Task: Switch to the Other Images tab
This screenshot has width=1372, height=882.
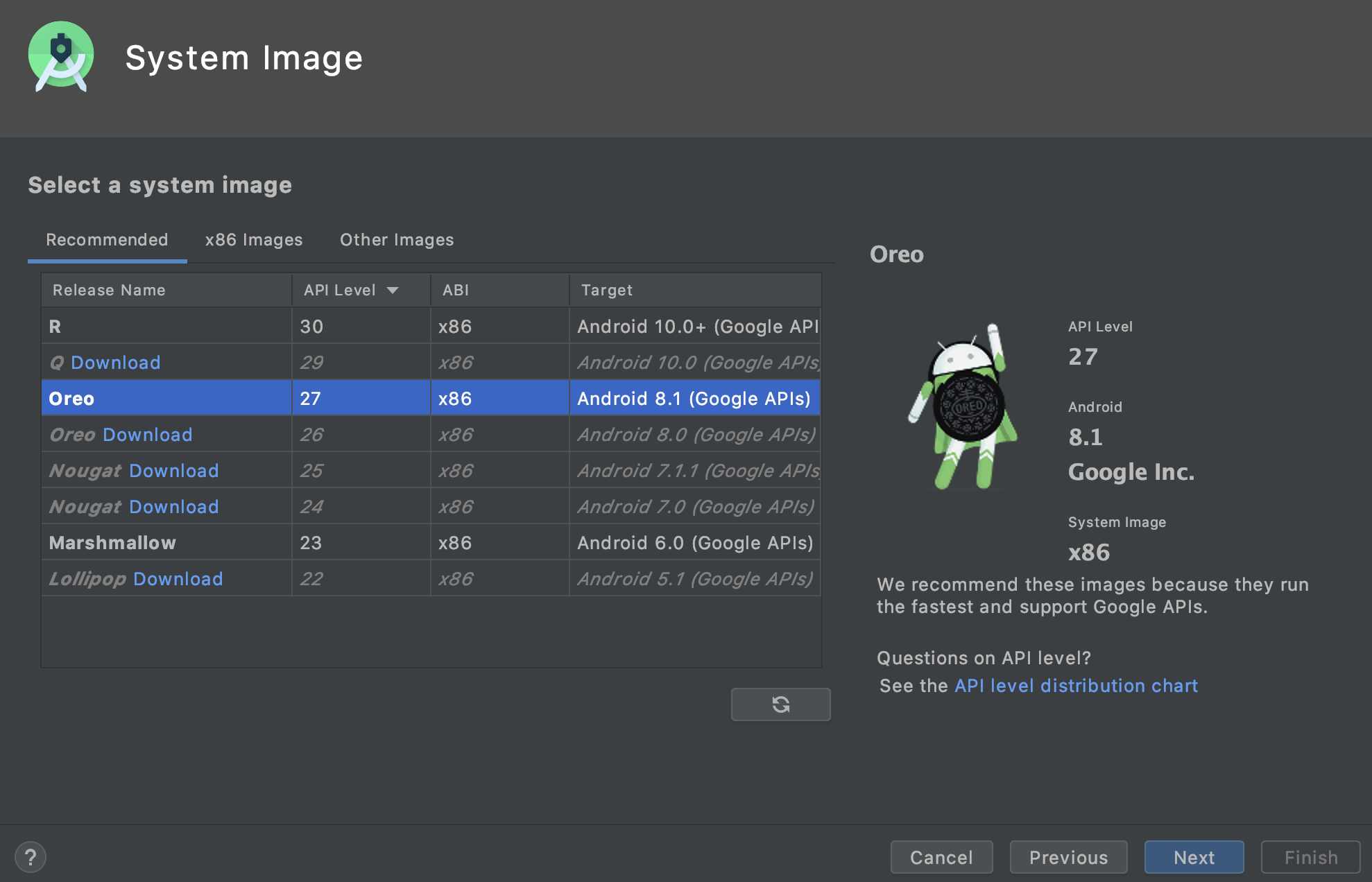Action: click(x=396, y=239)
